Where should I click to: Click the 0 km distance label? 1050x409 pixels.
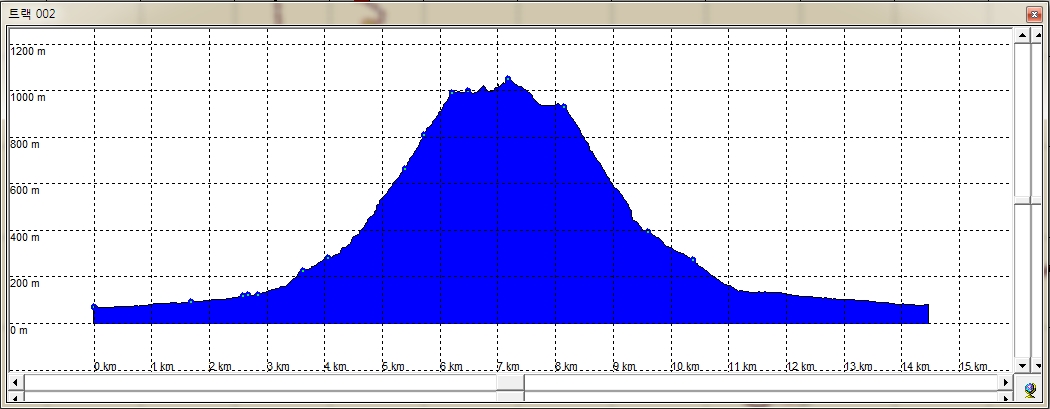click(x=106, y=366)
